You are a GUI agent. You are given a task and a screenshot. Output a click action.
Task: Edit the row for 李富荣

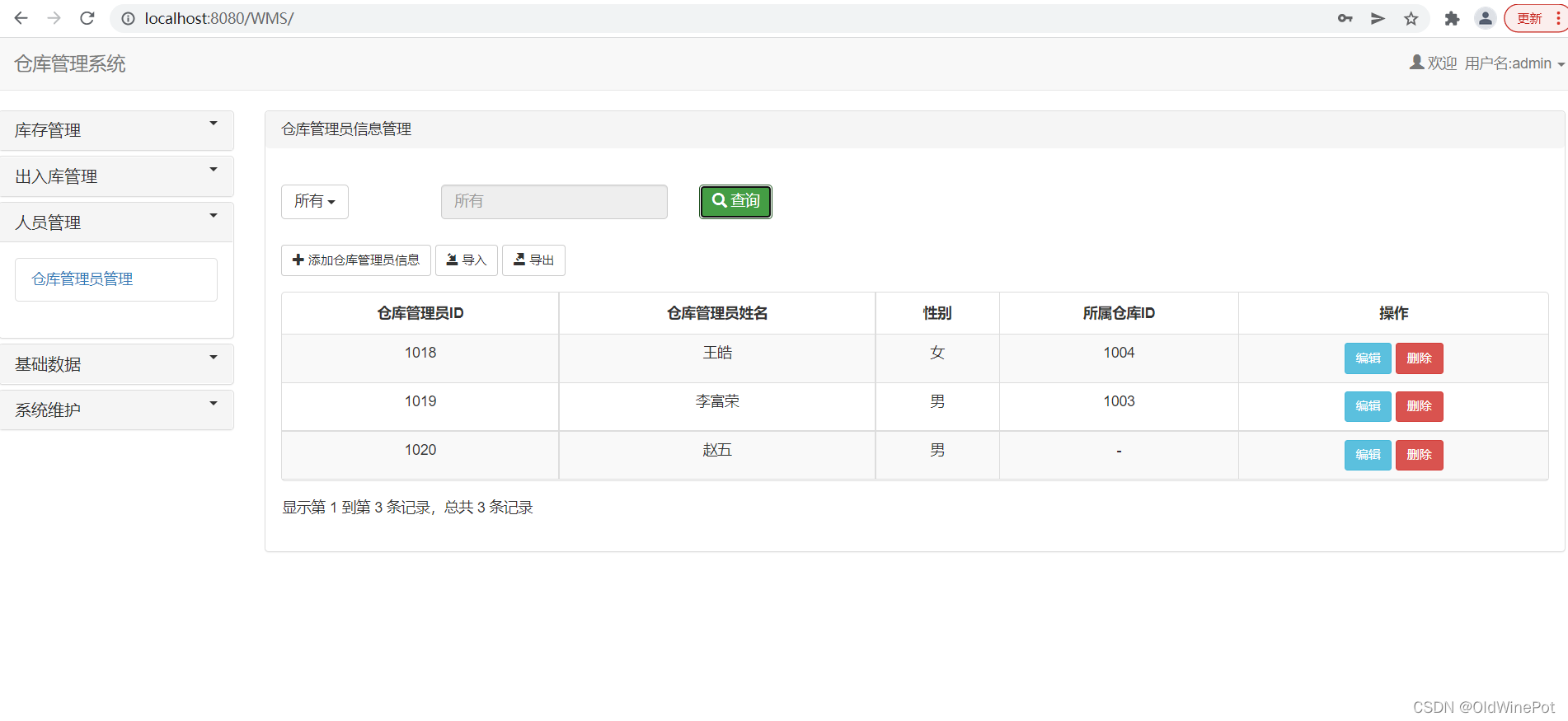coord(1368,406)
